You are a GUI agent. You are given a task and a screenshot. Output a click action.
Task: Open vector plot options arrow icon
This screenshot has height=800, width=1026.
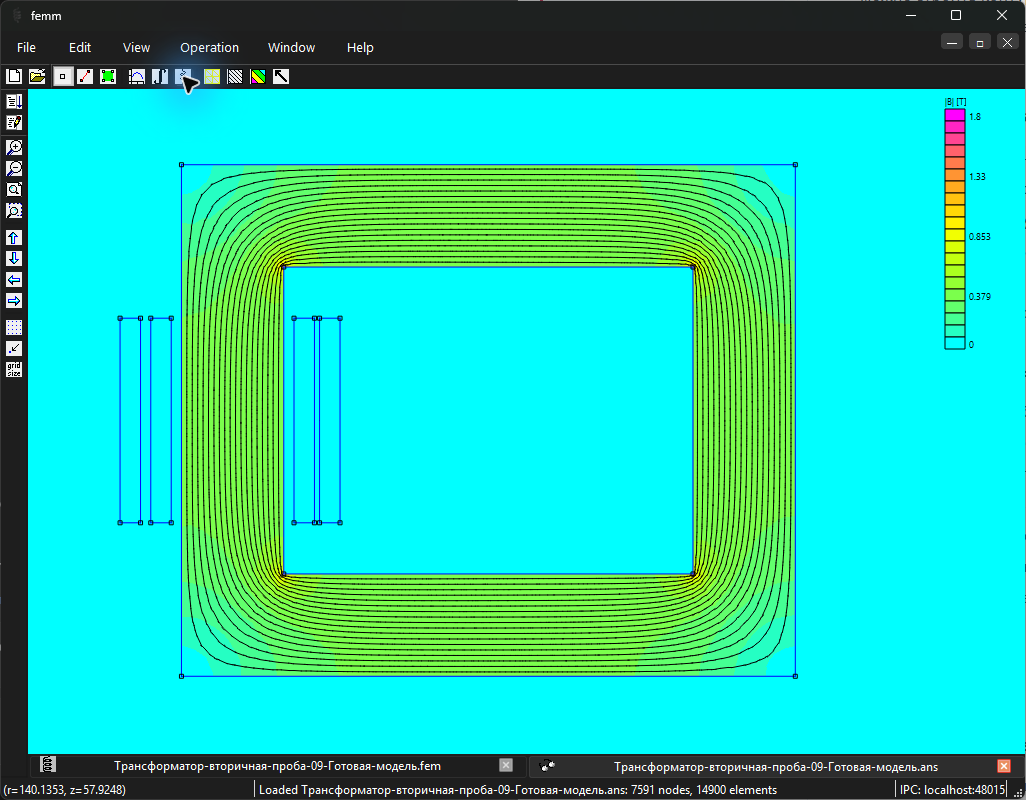(x=281, y=77)
